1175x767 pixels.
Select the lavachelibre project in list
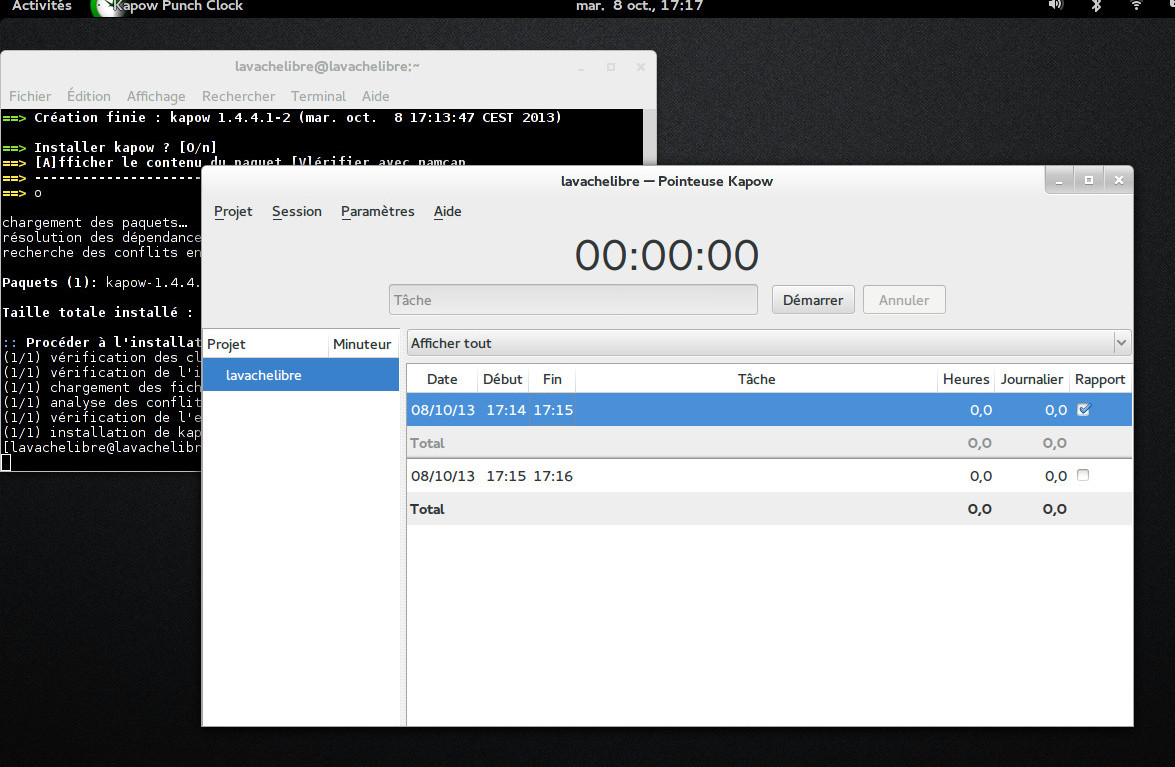[300, 375]
